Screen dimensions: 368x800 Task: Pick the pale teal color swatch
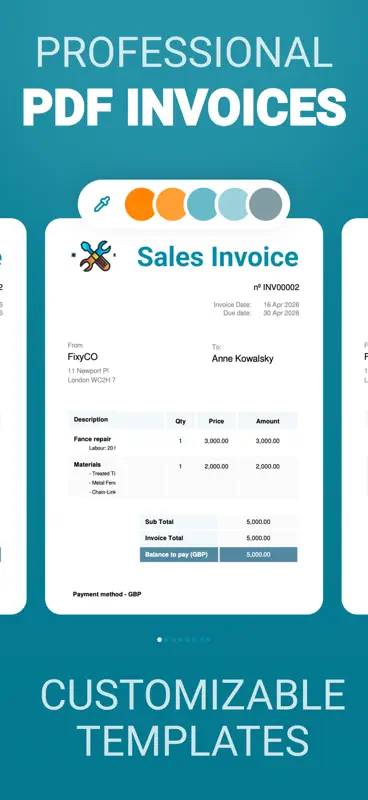tap(233, 204)
